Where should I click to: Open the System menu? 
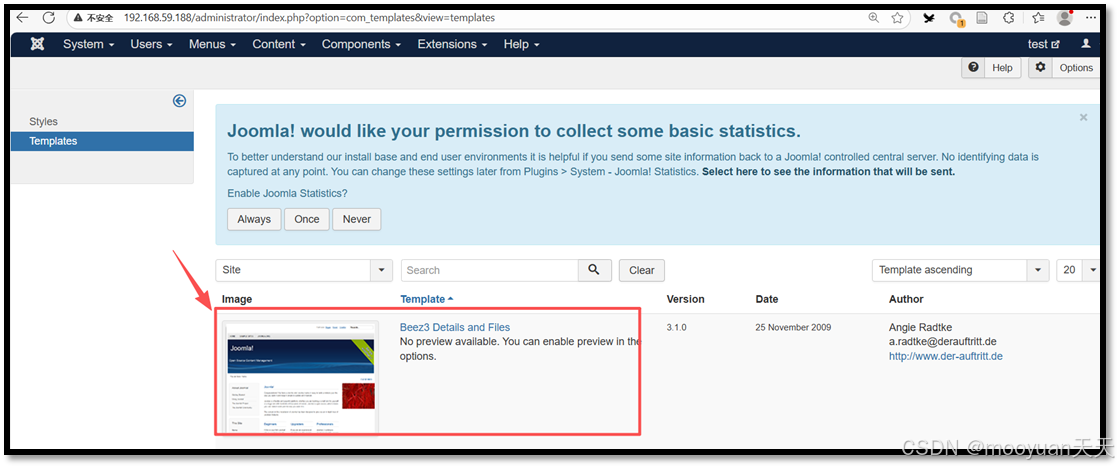click(88, 44)
